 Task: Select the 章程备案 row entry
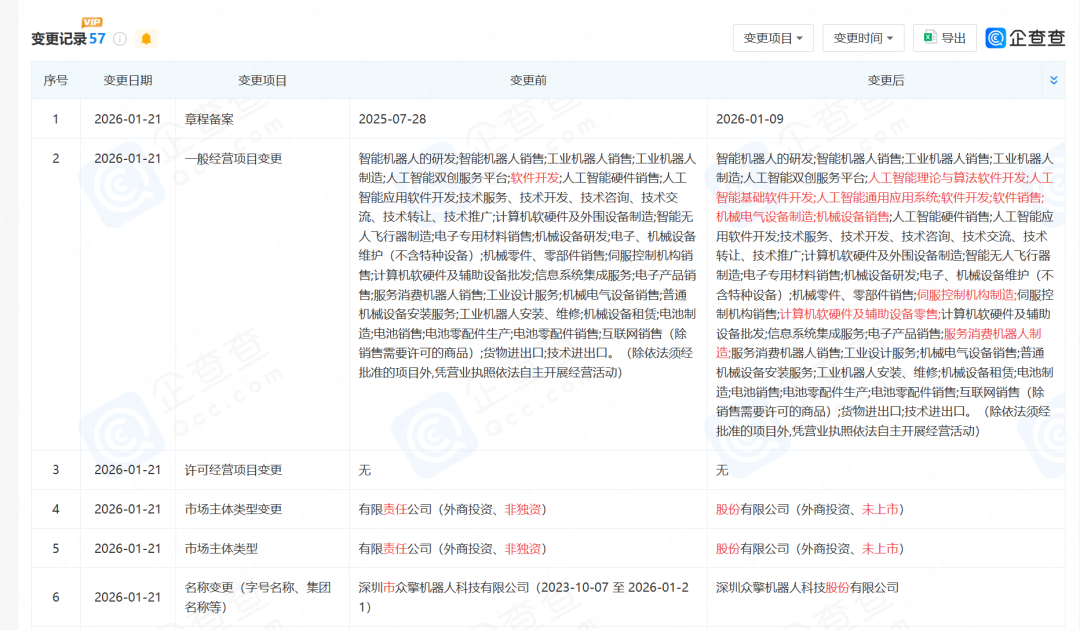tap(209, 119)
